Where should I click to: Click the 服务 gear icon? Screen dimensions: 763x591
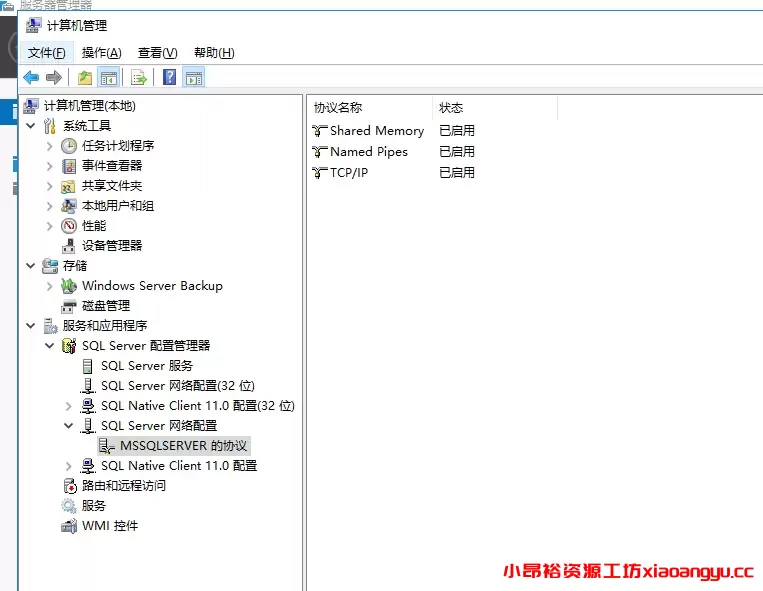[x=69, y=506]
